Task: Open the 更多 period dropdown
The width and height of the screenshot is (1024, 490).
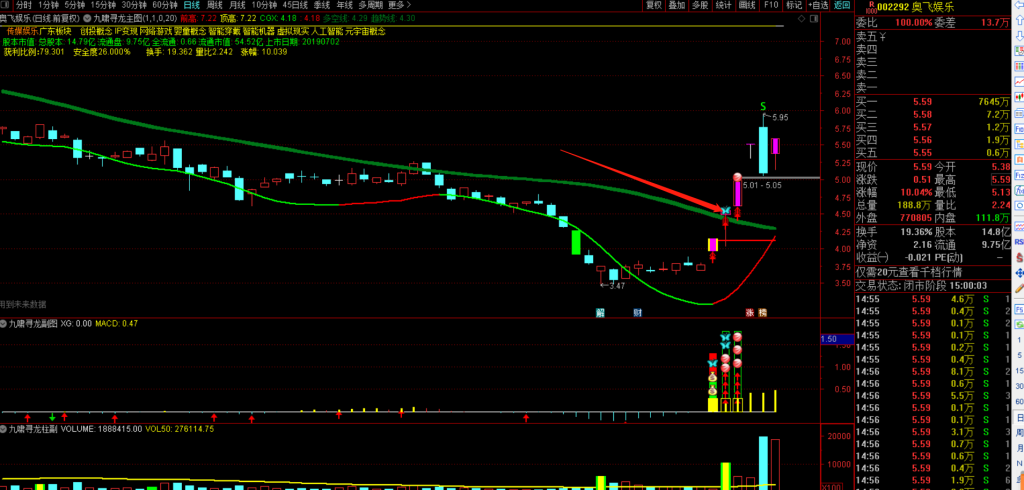Action: tap(395, 5)
